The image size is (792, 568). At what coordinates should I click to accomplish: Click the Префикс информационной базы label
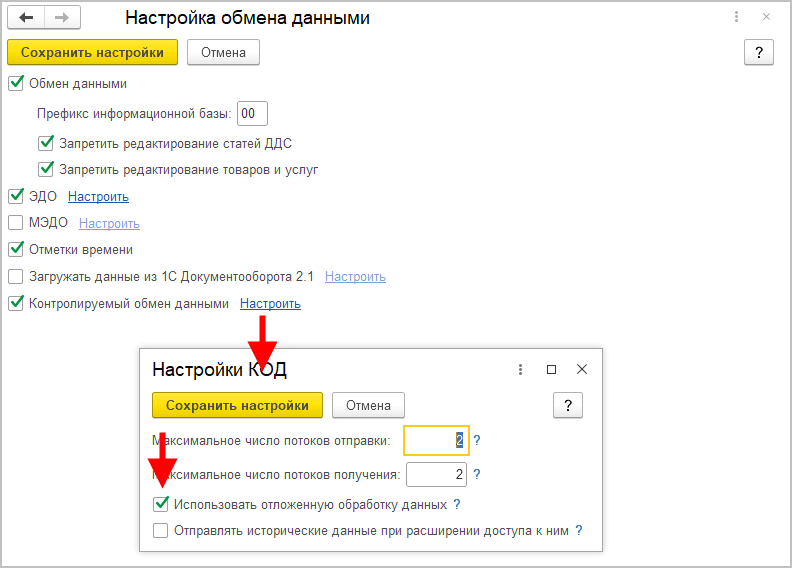[134, 114]
